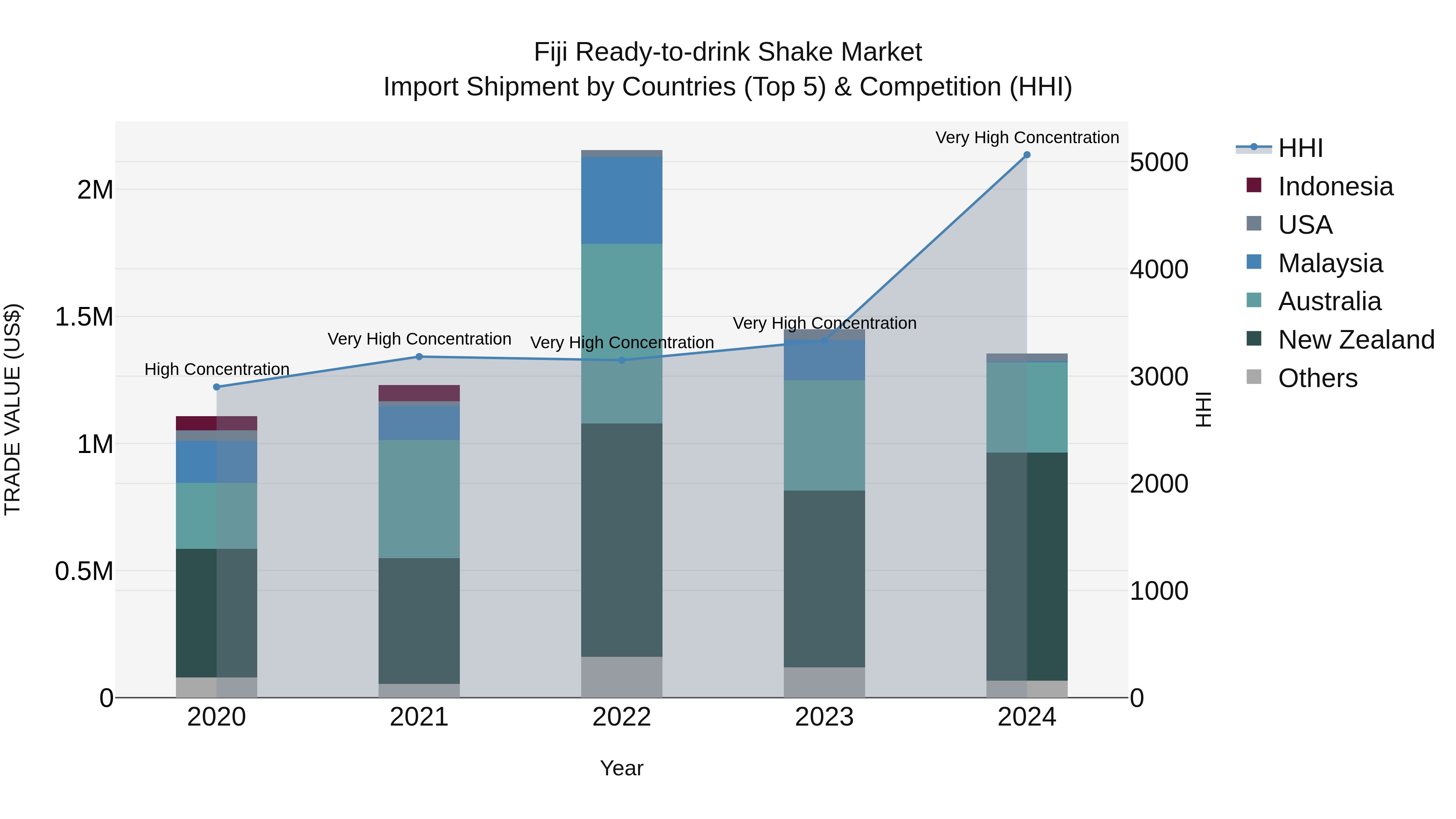This screenshot has width=1456, height=819.
Task: Click the 2021 x-axis year label
Action: (419, 717)
